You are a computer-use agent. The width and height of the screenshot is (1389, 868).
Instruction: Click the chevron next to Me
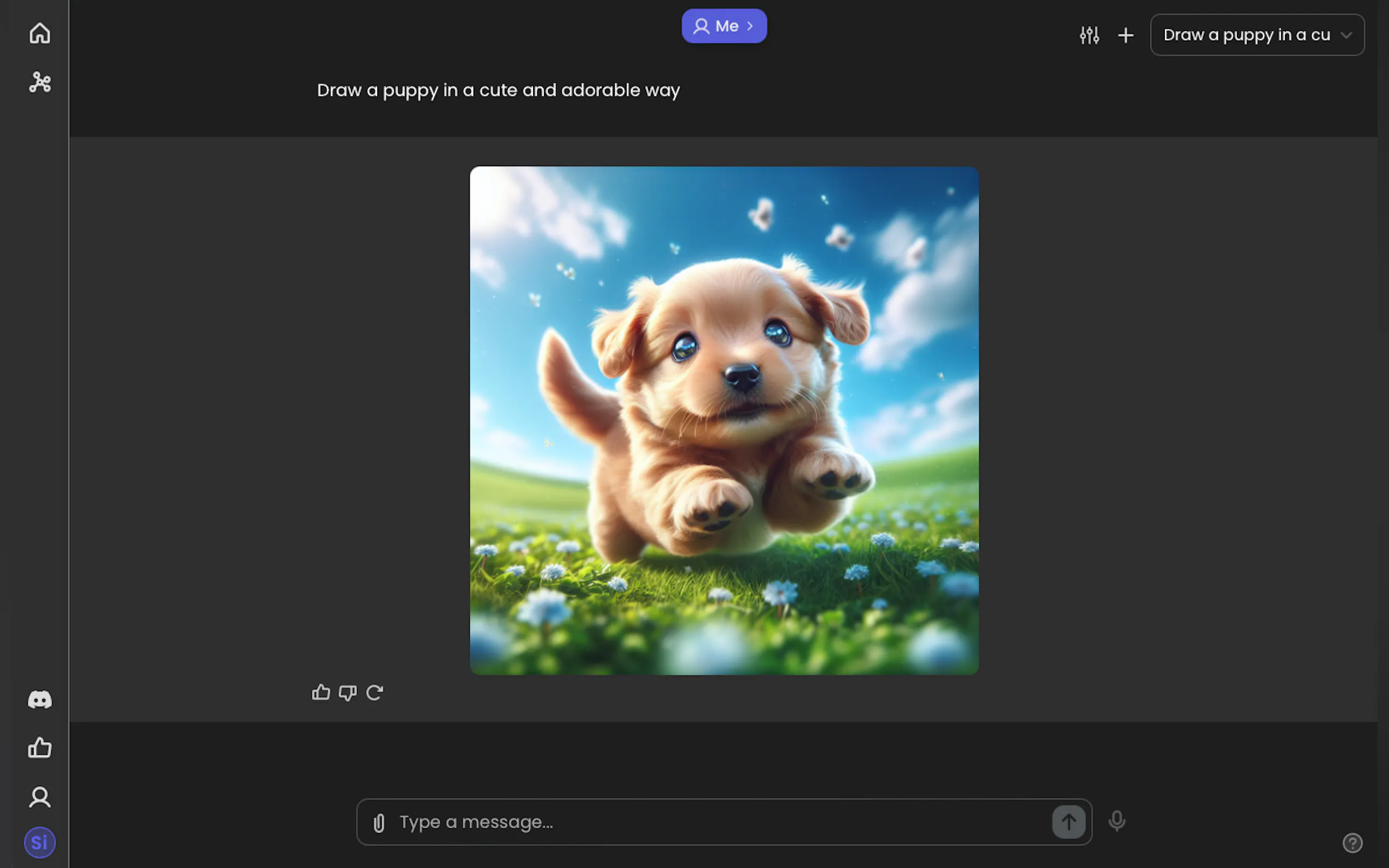pos(750,26)
